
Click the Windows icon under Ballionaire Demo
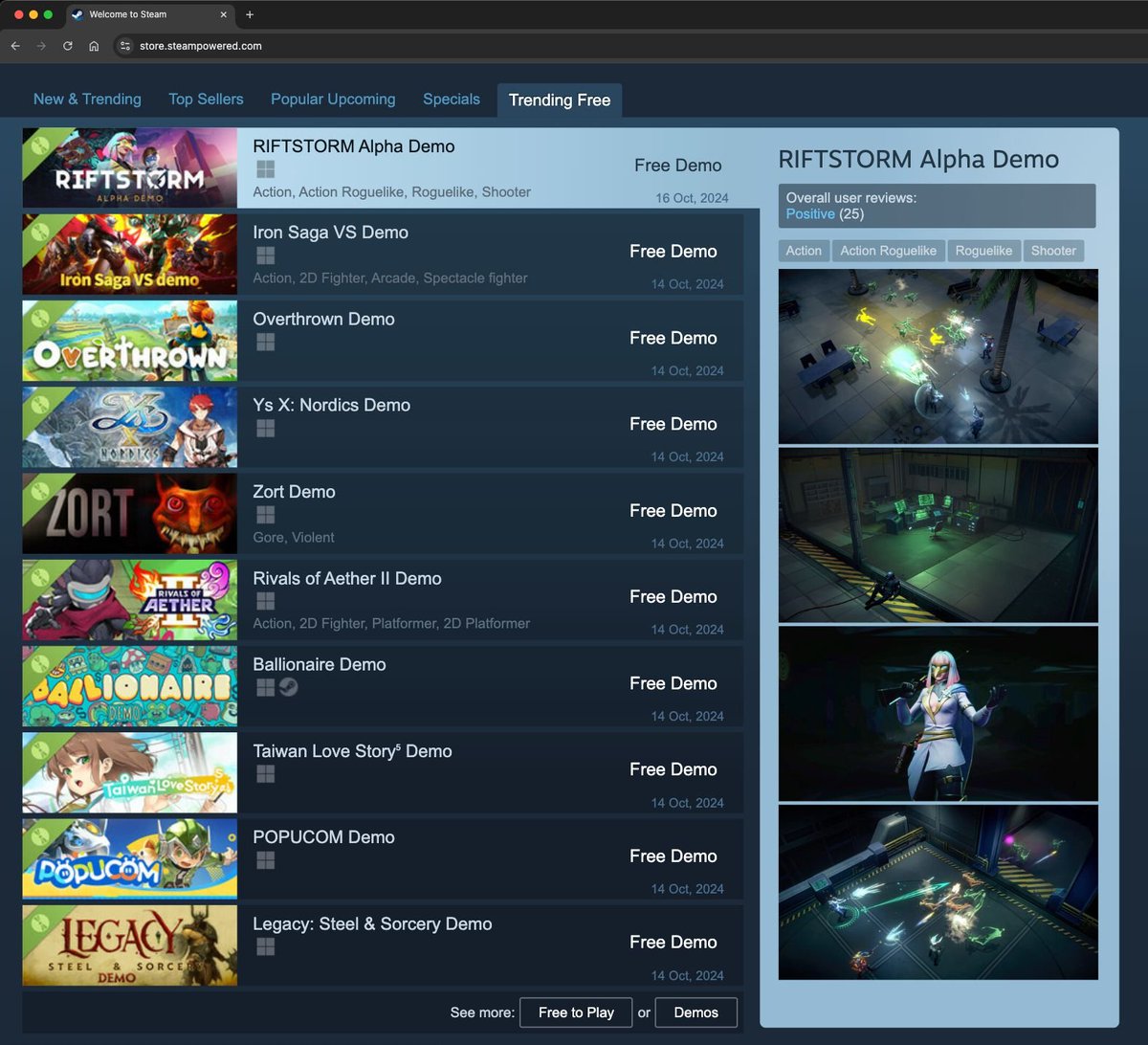[x=266, y=687]
